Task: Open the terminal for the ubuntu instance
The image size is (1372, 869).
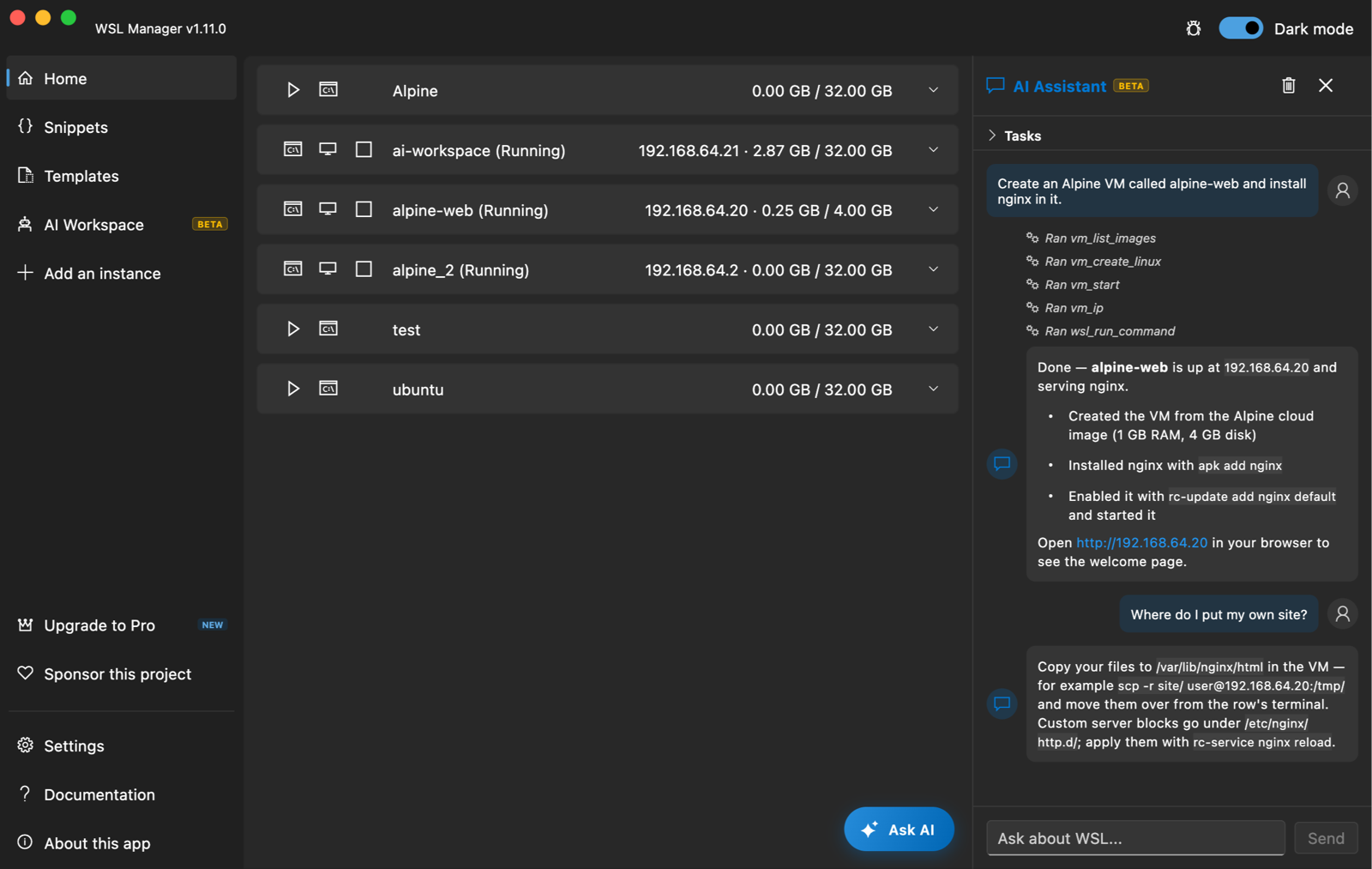Action: coord(328,389)
